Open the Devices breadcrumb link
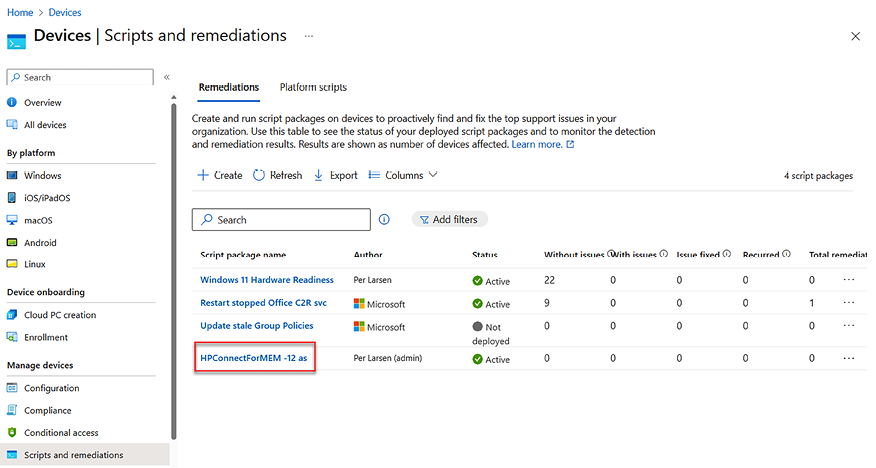Image resolution: width=876 pixels, height=468 pixels. (x=65, y=12)
